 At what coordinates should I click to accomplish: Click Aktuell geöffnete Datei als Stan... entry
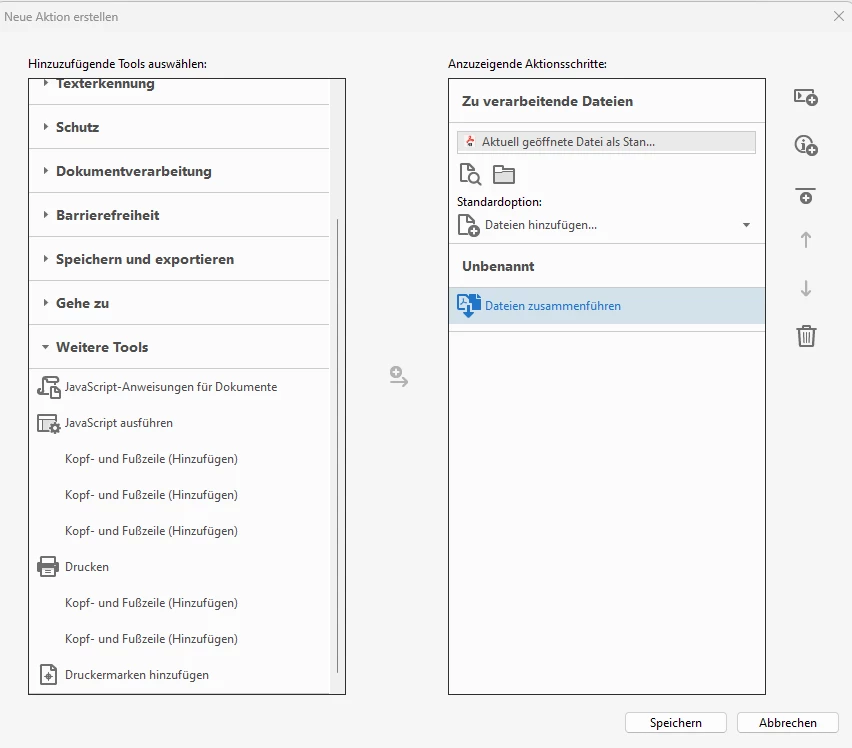click(x=606, y=142)
